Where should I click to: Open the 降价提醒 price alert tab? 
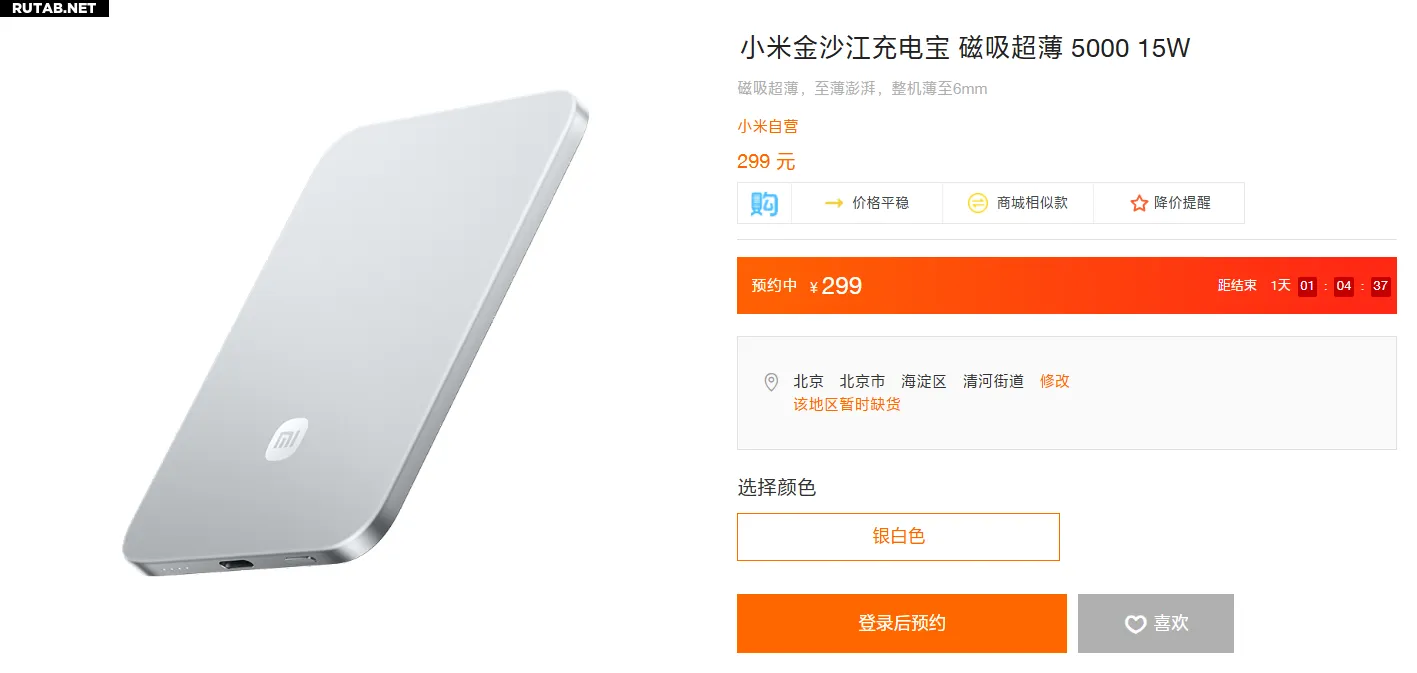[1168, 203]
